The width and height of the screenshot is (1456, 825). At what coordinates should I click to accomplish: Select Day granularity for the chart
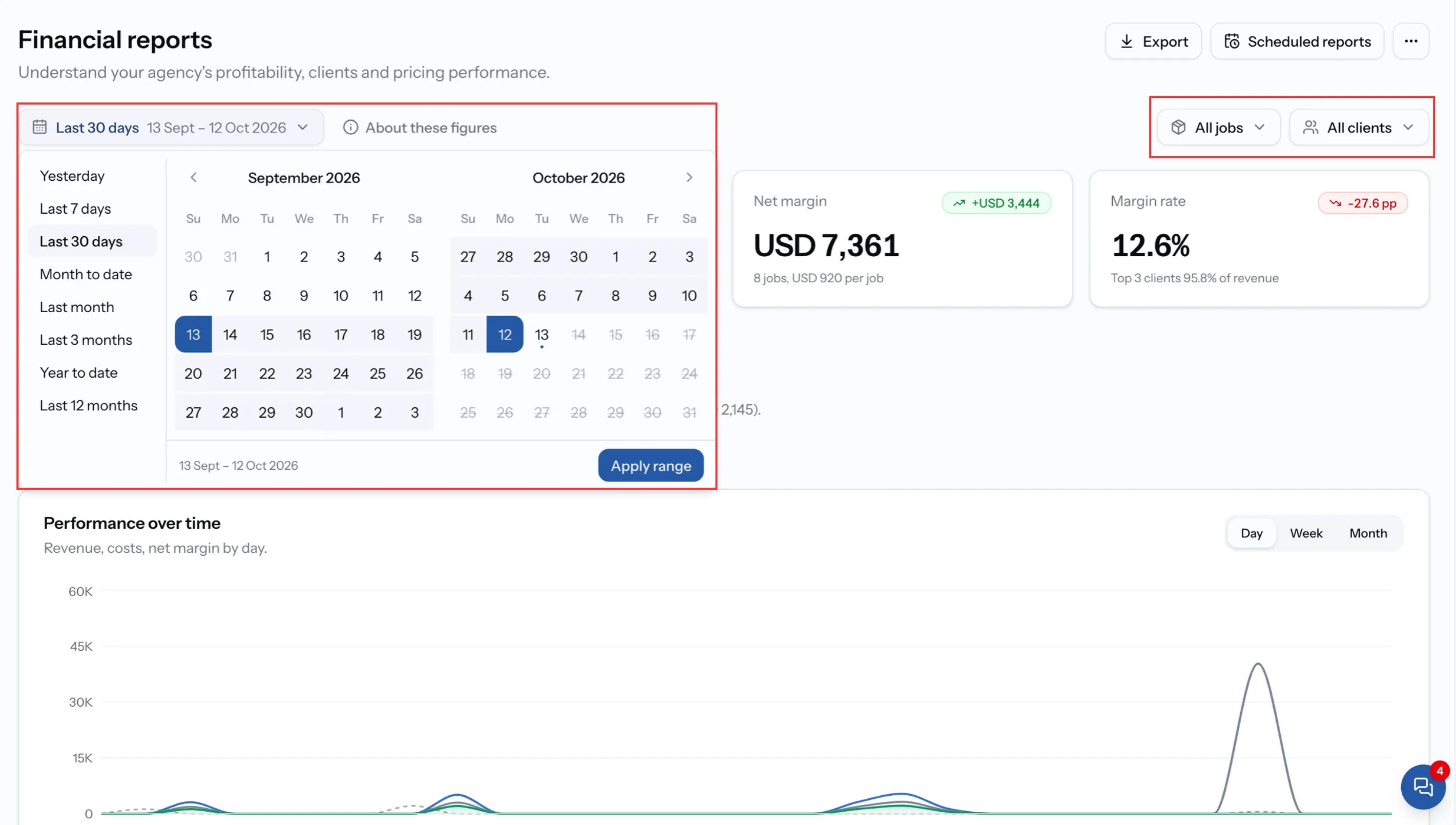click(x=1252, y=533)
